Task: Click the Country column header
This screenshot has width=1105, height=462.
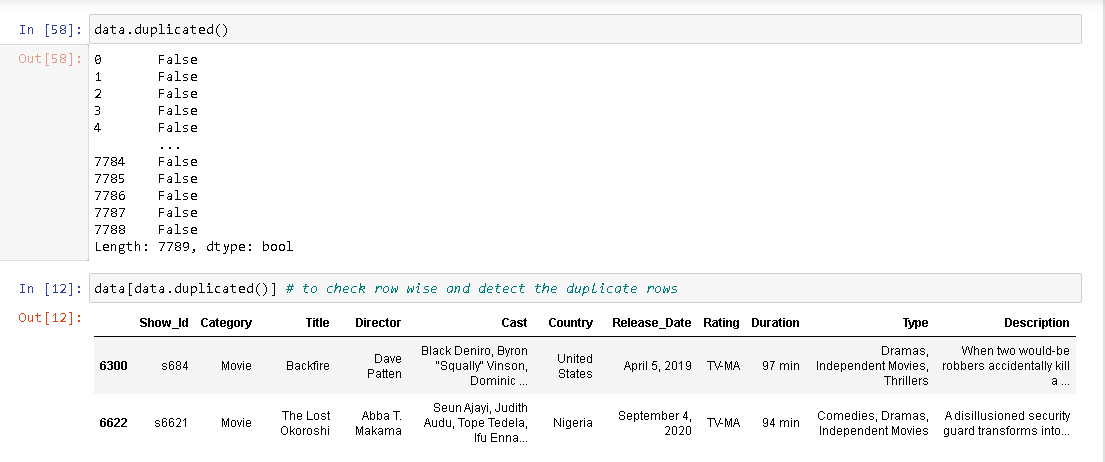Action: pyautogui.click(x=570, y=323)
